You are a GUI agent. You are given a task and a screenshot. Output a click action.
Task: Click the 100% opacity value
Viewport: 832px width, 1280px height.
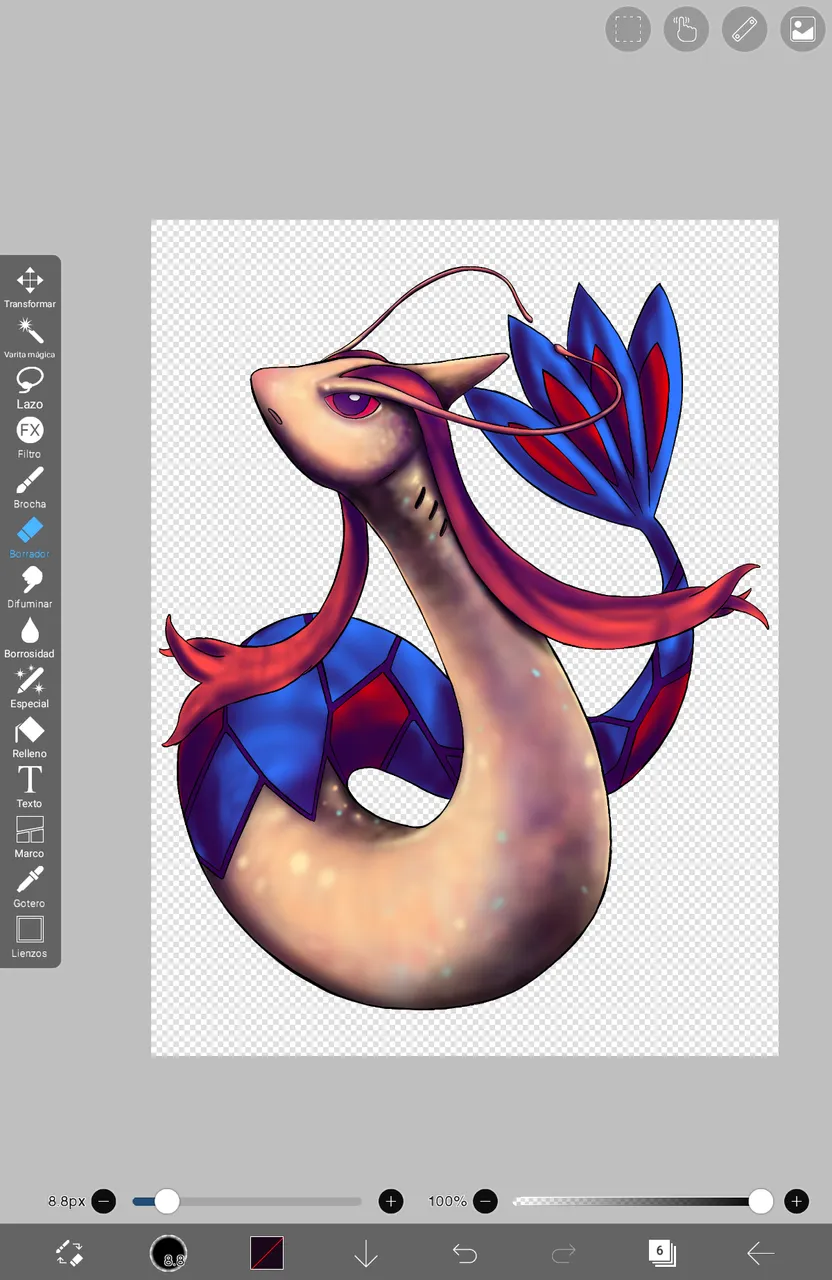(447, 1201)
